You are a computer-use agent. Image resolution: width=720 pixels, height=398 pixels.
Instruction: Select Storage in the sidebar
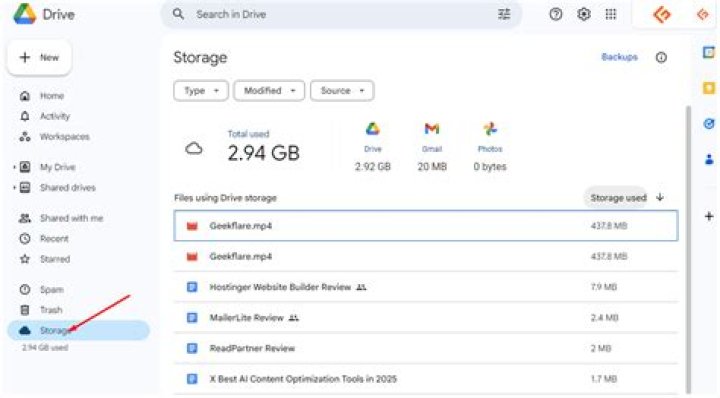pyautogui.click(x=79, y=331)
